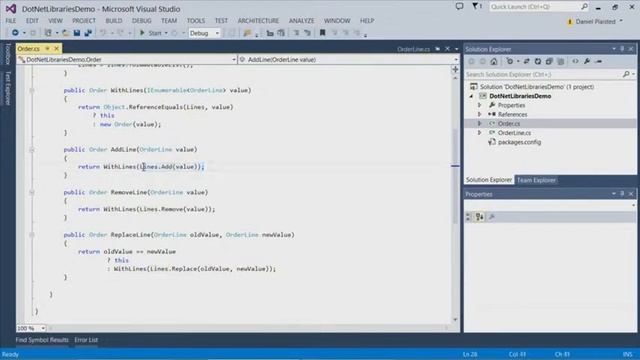Expand the Properties node in Solution Explorer
This screenshot has width=640, height=360.
[480, 105]
